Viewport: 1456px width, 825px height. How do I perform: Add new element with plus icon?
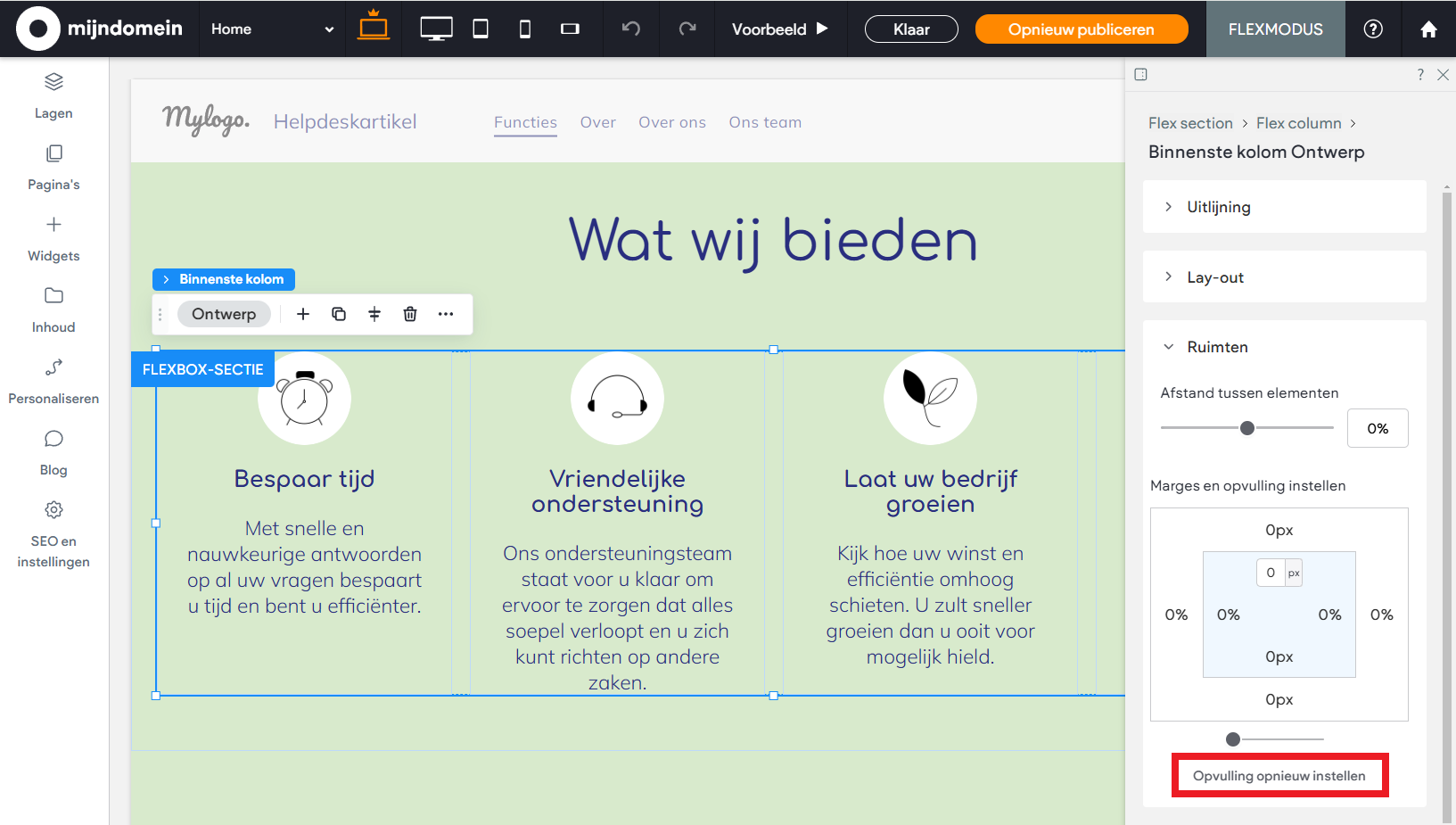(x=303, y=314)
